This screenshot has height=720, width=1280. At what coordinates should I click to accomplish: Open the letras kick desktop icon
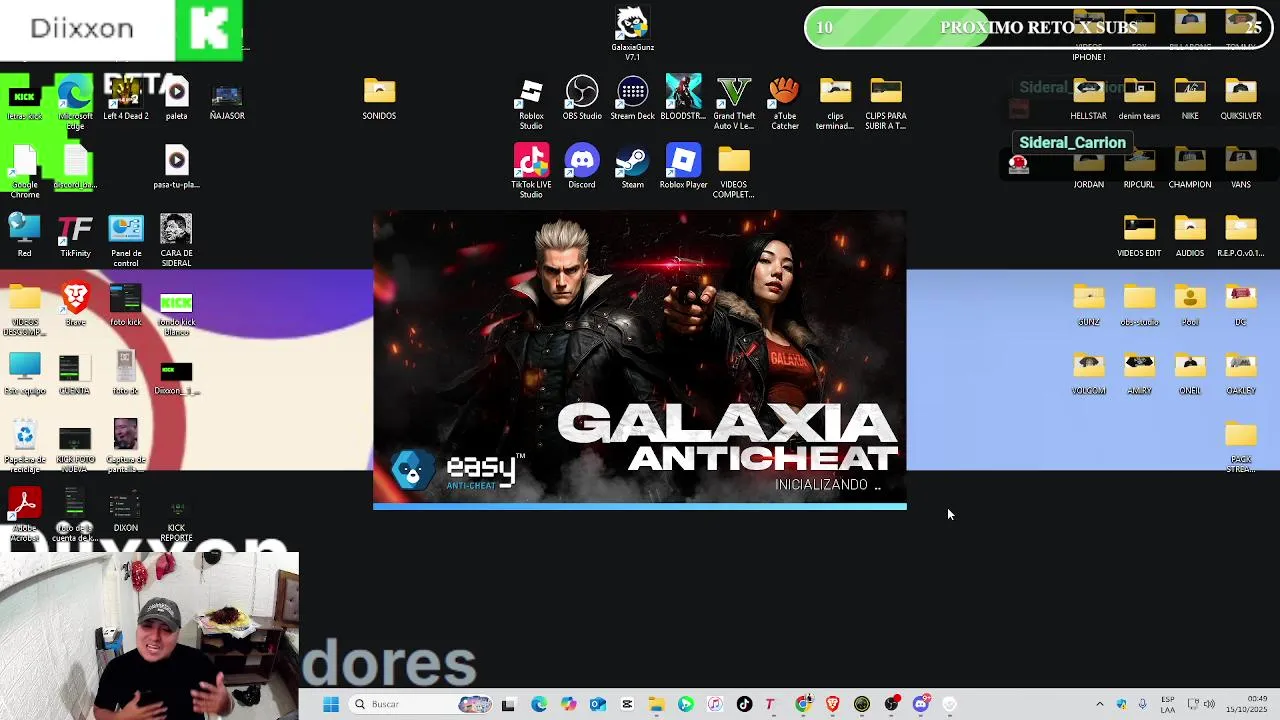(25, 103)
